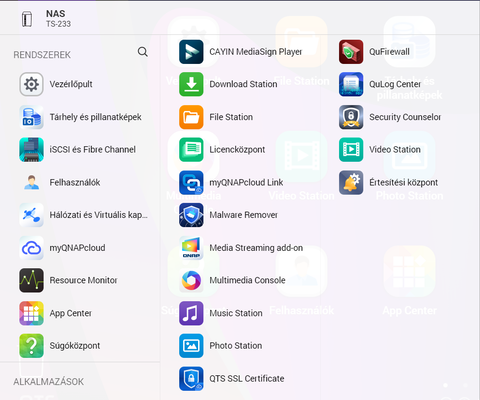Launch the QuFirewall icon
The height and width of the screenshot is (400, 480).
click(x=351, y=52)
